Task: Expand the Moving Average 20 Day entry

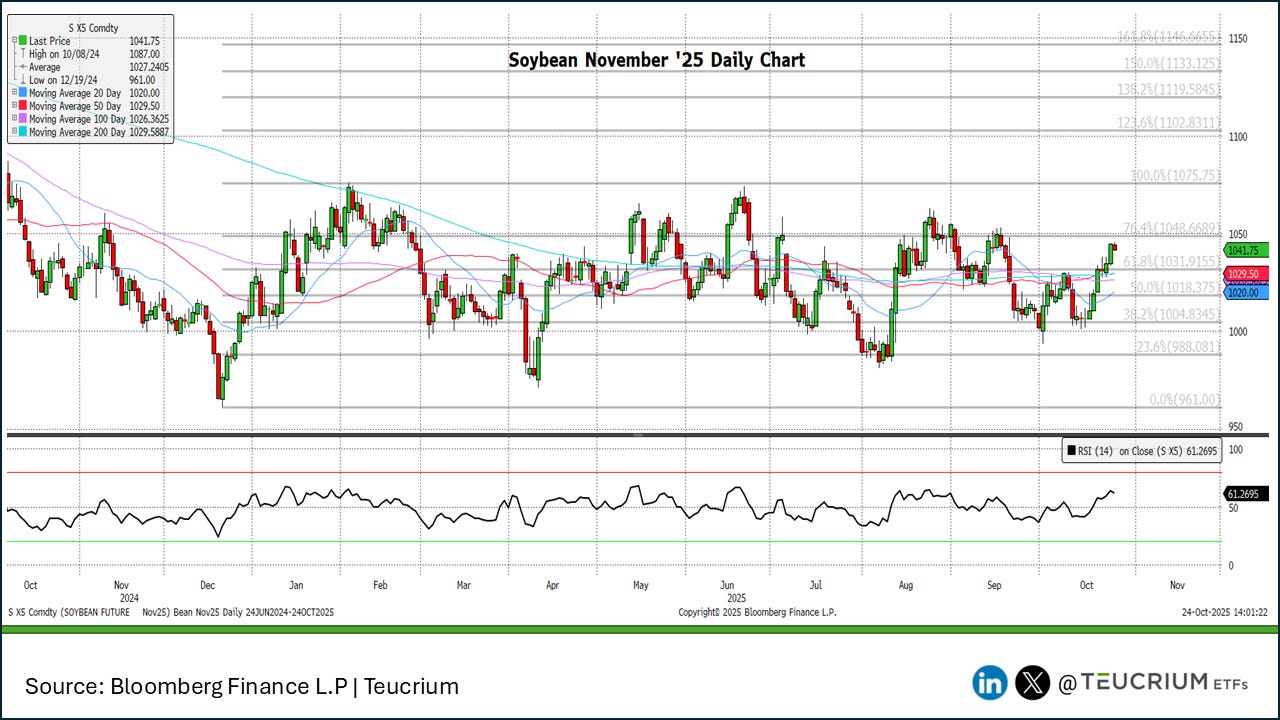Action: coord(12,93)
